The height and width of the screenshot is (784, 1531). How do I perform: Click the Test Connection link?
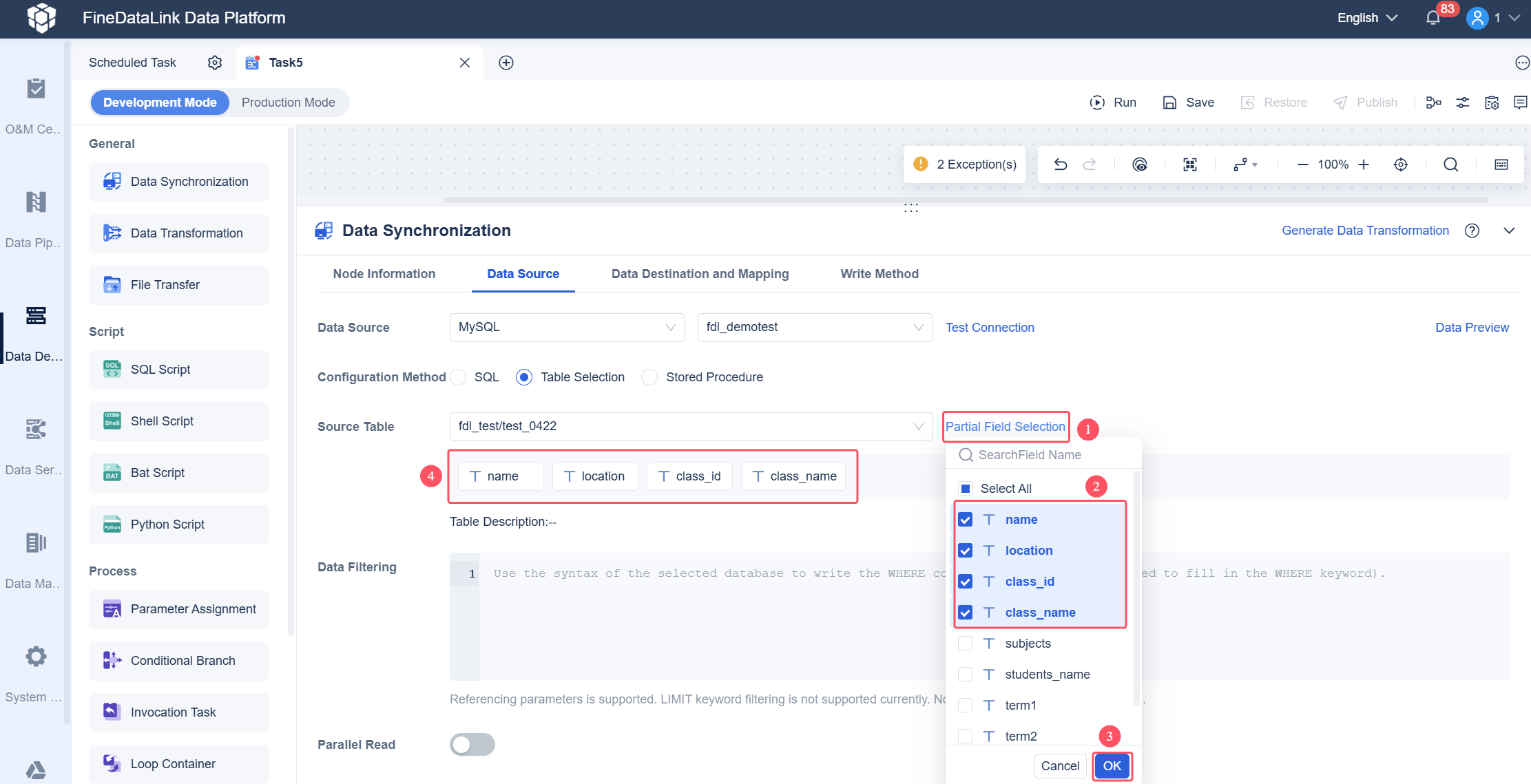(x=990, y=328)
